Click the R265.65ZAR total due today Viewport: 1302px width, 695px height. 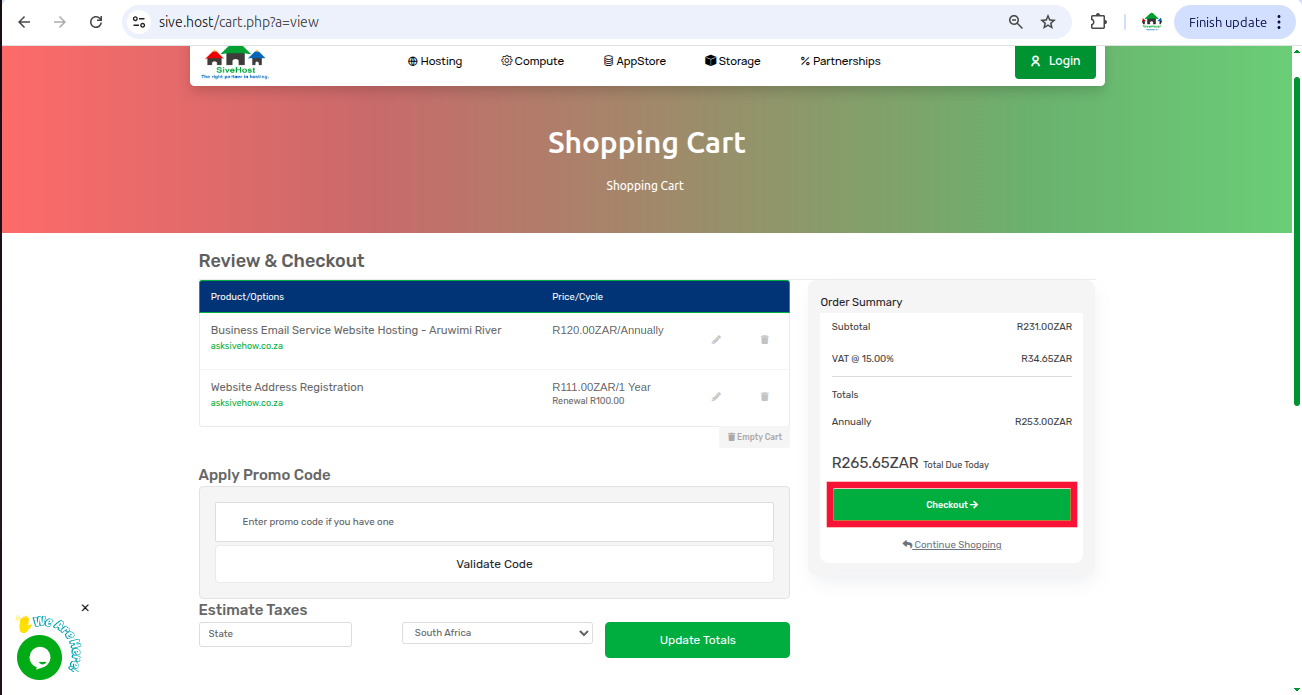(x=875, y=463)
